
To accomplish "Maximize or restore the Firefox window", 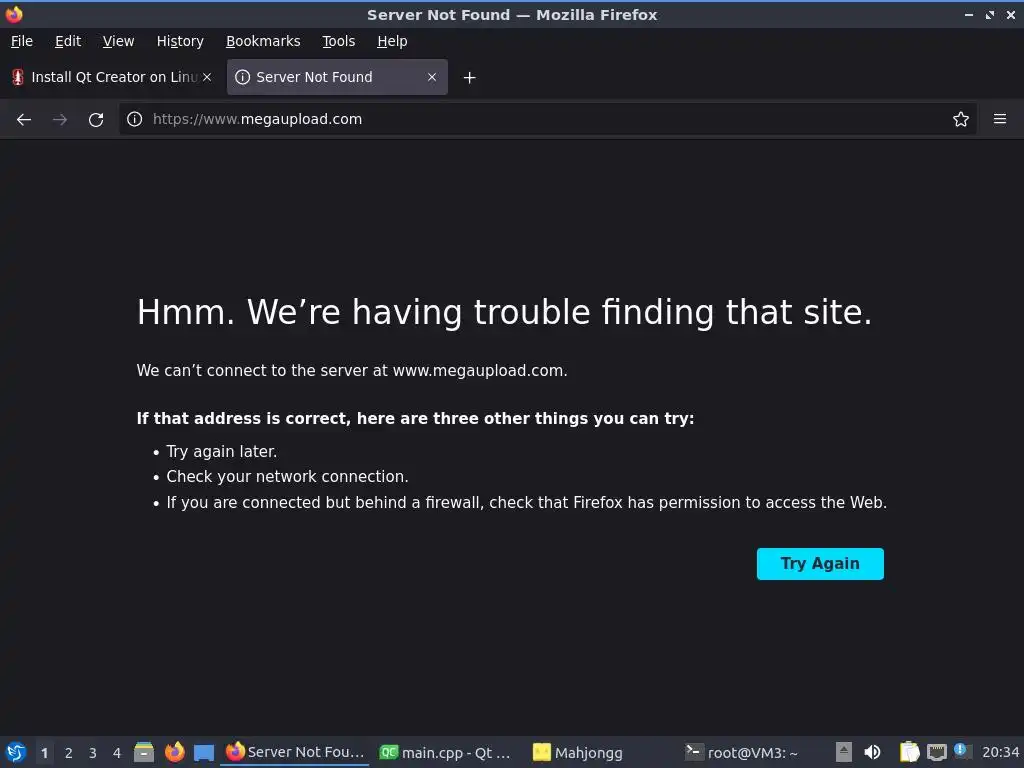I will pyautogui.click(x=990, y=14).
